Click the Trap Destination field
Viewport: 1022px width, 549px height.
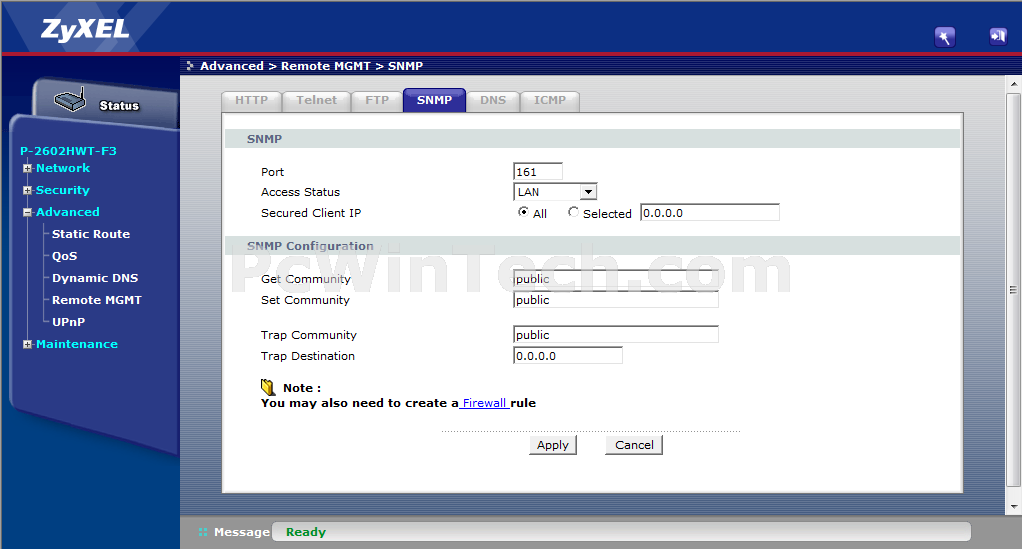coord(568,356)
